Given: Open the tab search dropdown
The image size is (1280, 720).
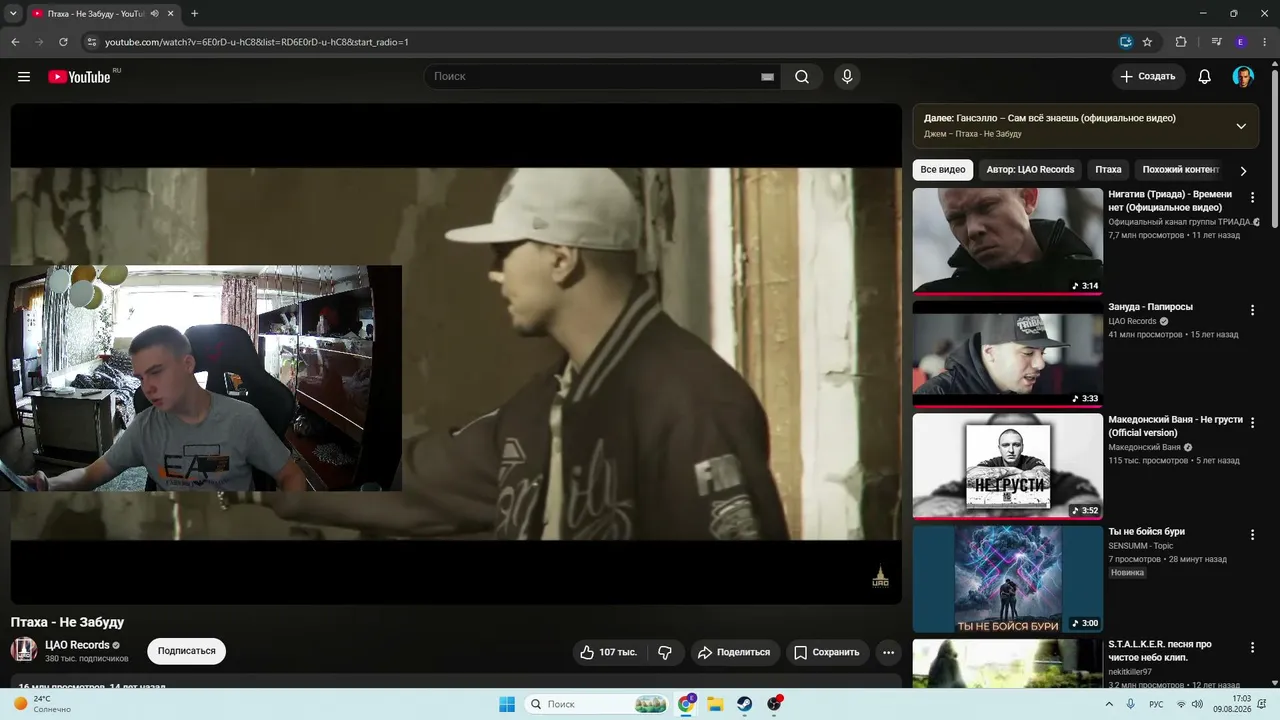Looking at the screenshot, I should click(x=13, y=14).
